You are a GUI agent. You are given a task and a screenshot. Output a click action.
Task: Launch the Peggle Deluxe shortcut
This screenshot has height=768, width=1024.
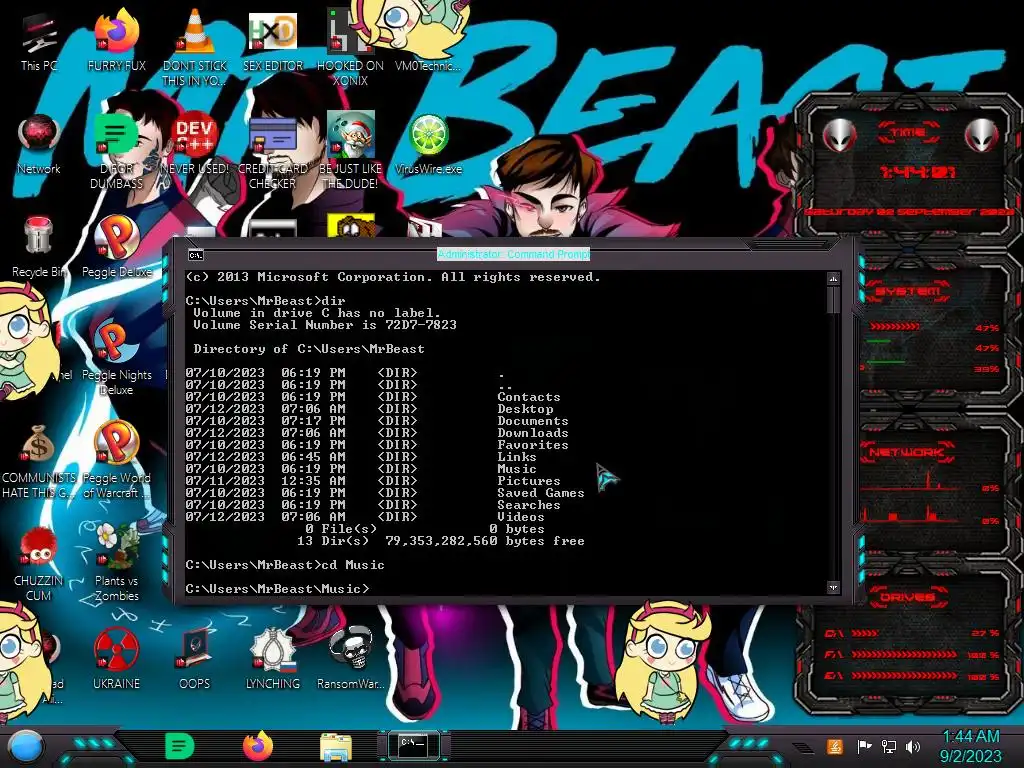[x=116, y=247]
